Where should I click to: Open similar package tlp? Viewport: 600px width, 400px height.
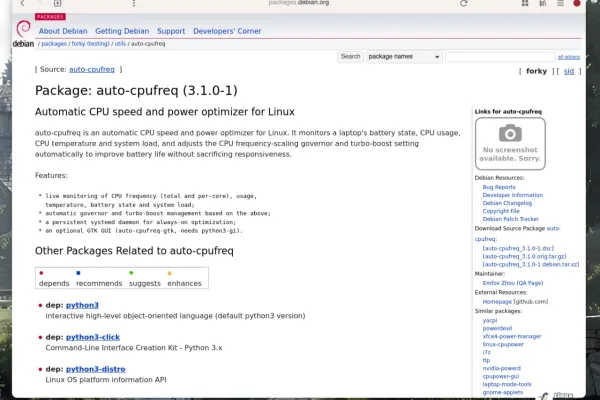[x=486, y=361]
